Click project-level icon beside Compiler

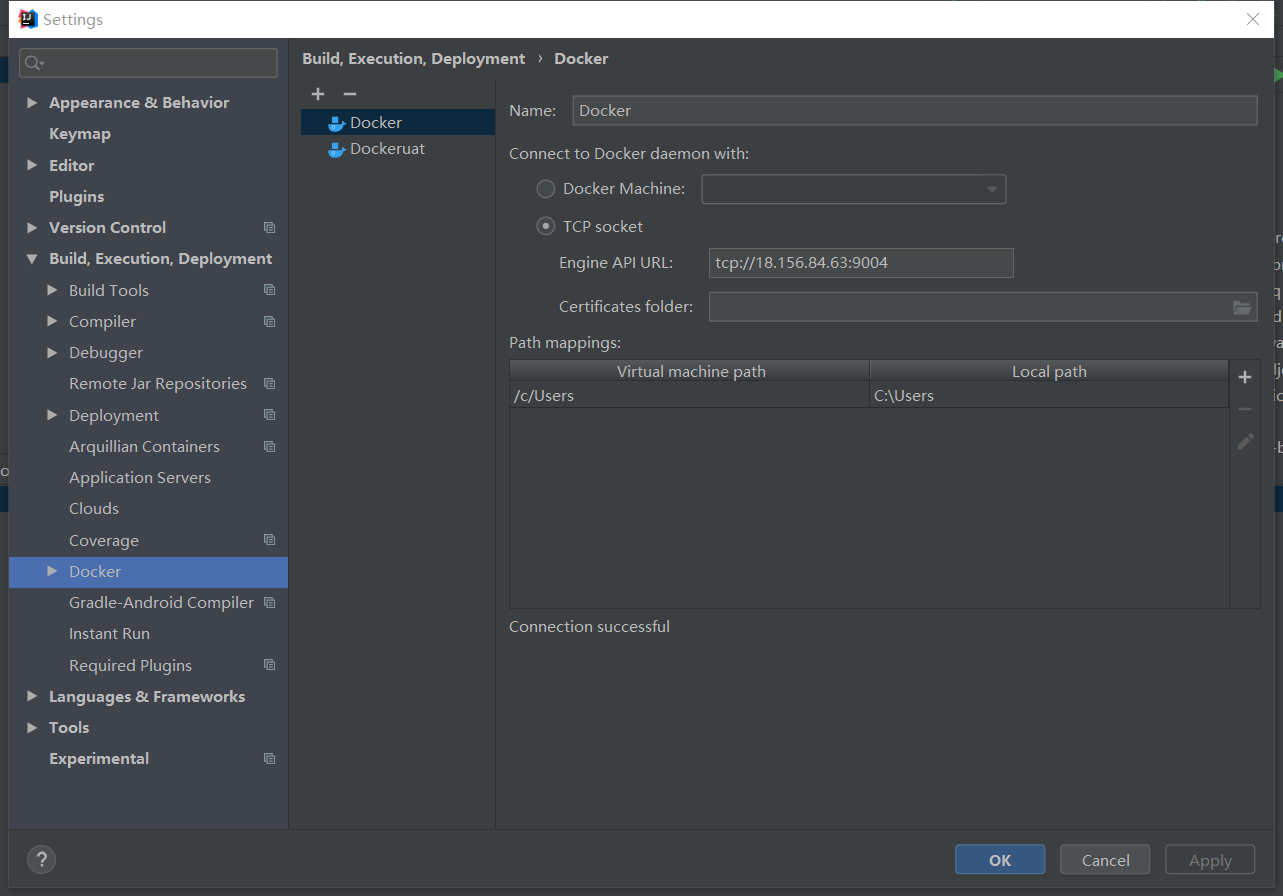pyautogui.click(x=269, y=321)
